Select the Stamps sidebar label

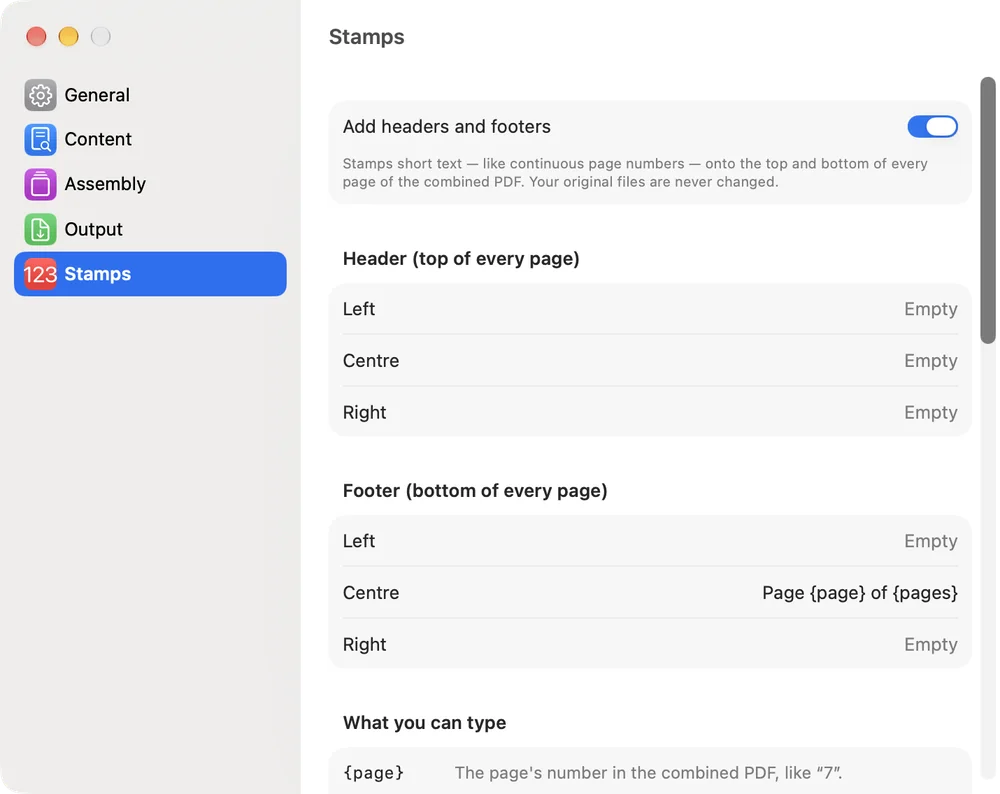tap(98, 274)
